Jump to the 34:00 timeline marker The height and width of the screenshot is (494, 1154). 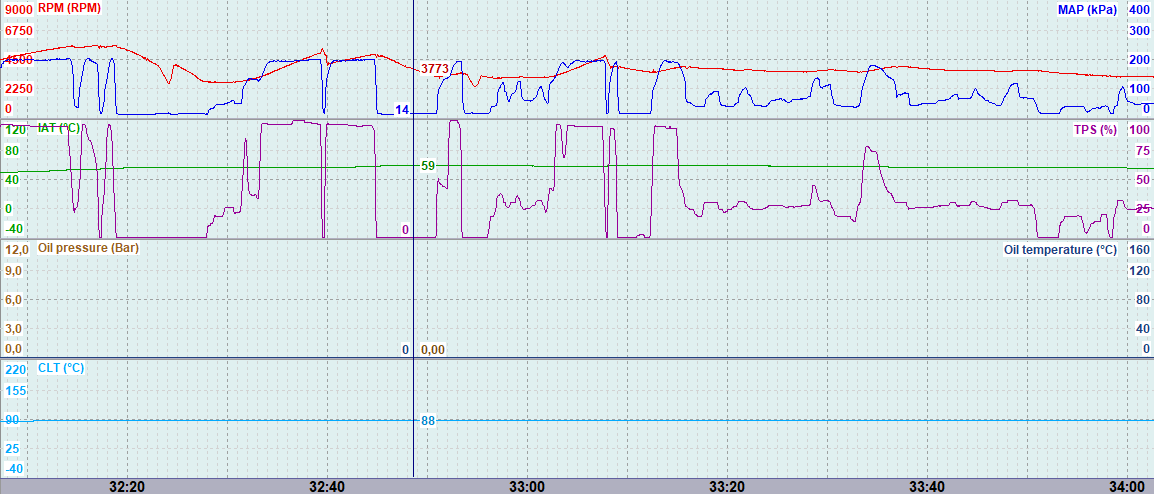[x=1127, y=486]
